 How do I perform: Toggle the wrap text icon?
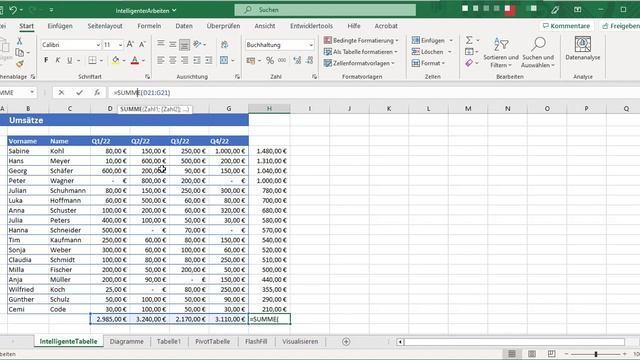pos(224,44)
